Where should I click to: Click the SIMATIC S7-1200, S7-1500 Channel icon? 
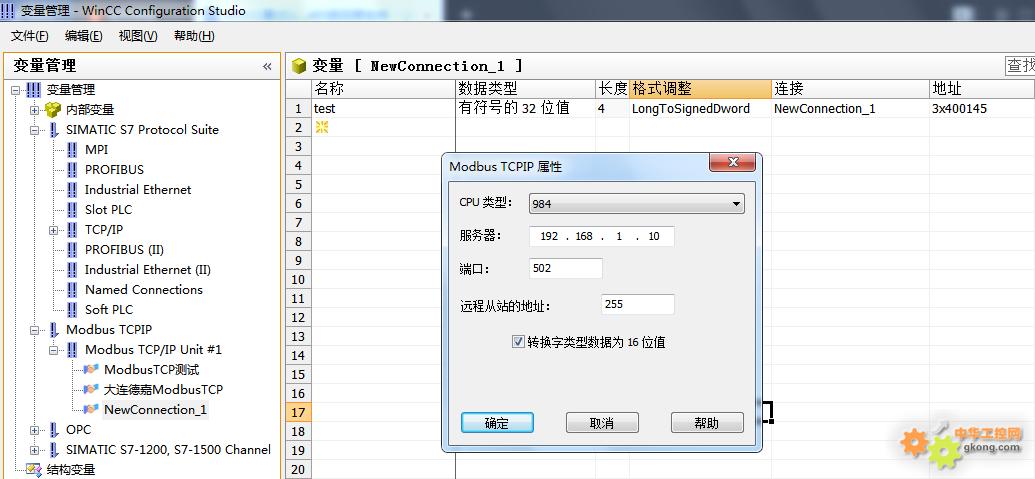click(x=53, y=450)
